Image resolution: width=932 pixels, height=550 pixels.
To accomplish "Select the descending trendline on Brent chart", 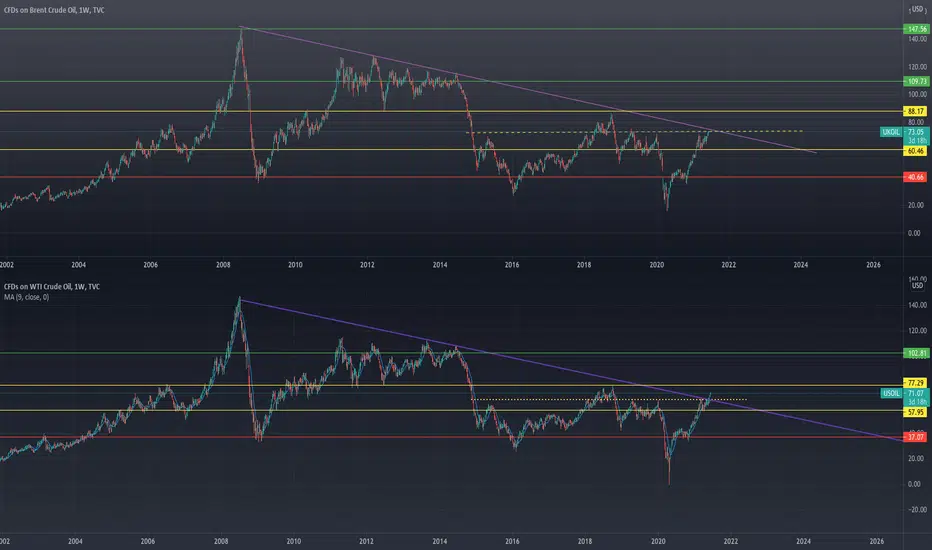I will (x=528, y=89).
